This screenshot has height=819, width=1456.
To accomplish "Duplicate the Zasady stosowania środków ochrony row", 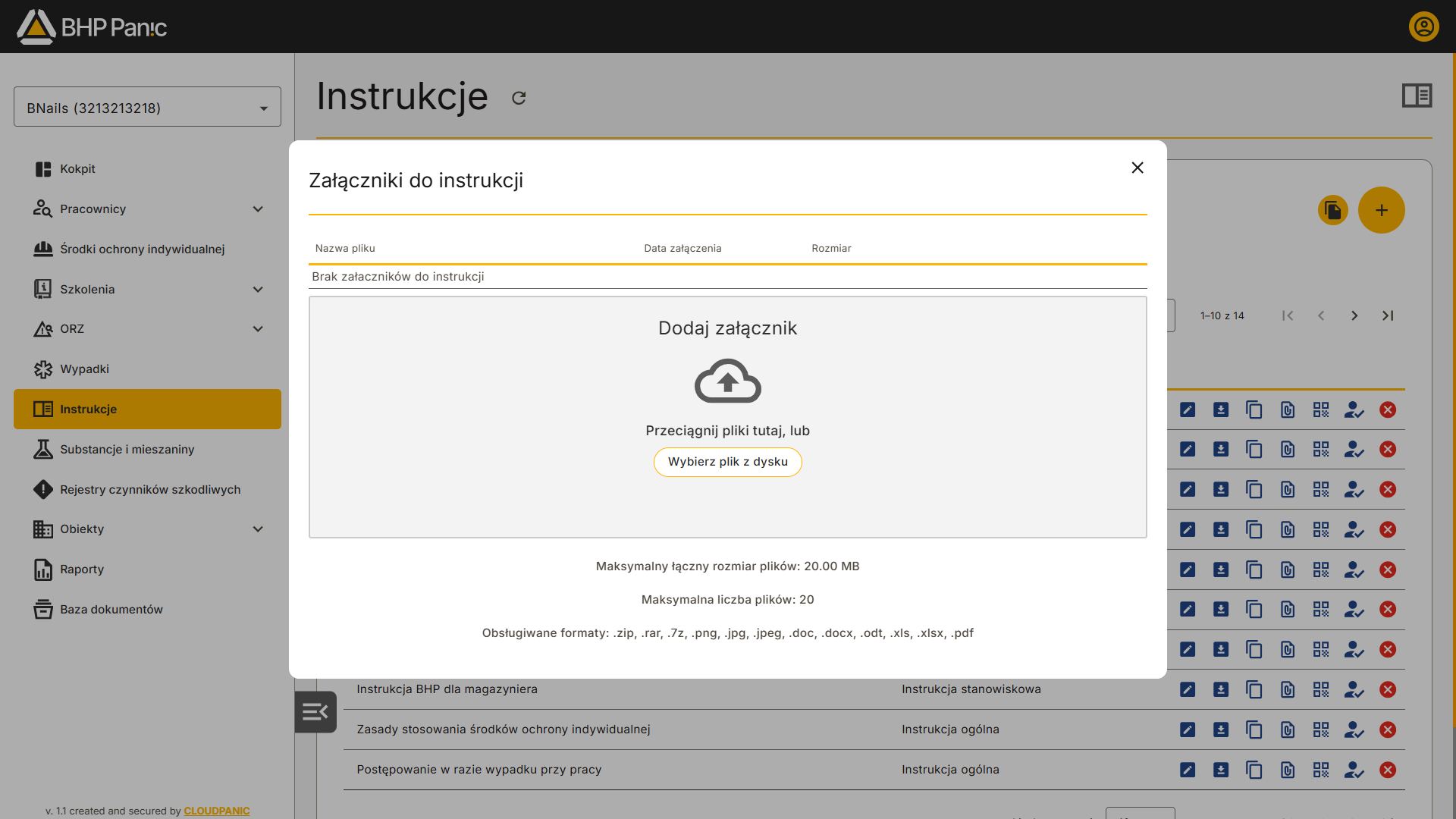I will tap(1254, 730).
